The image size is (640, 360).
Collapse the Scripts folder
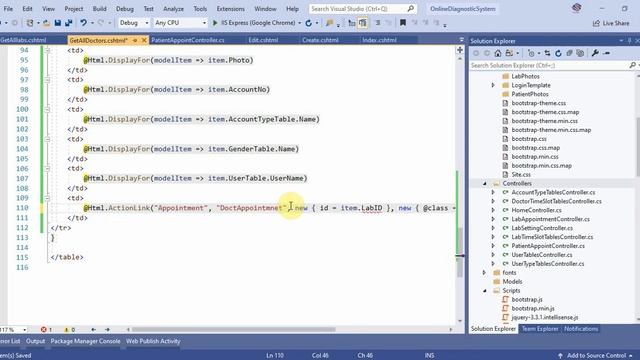click(x=485, y=291)
